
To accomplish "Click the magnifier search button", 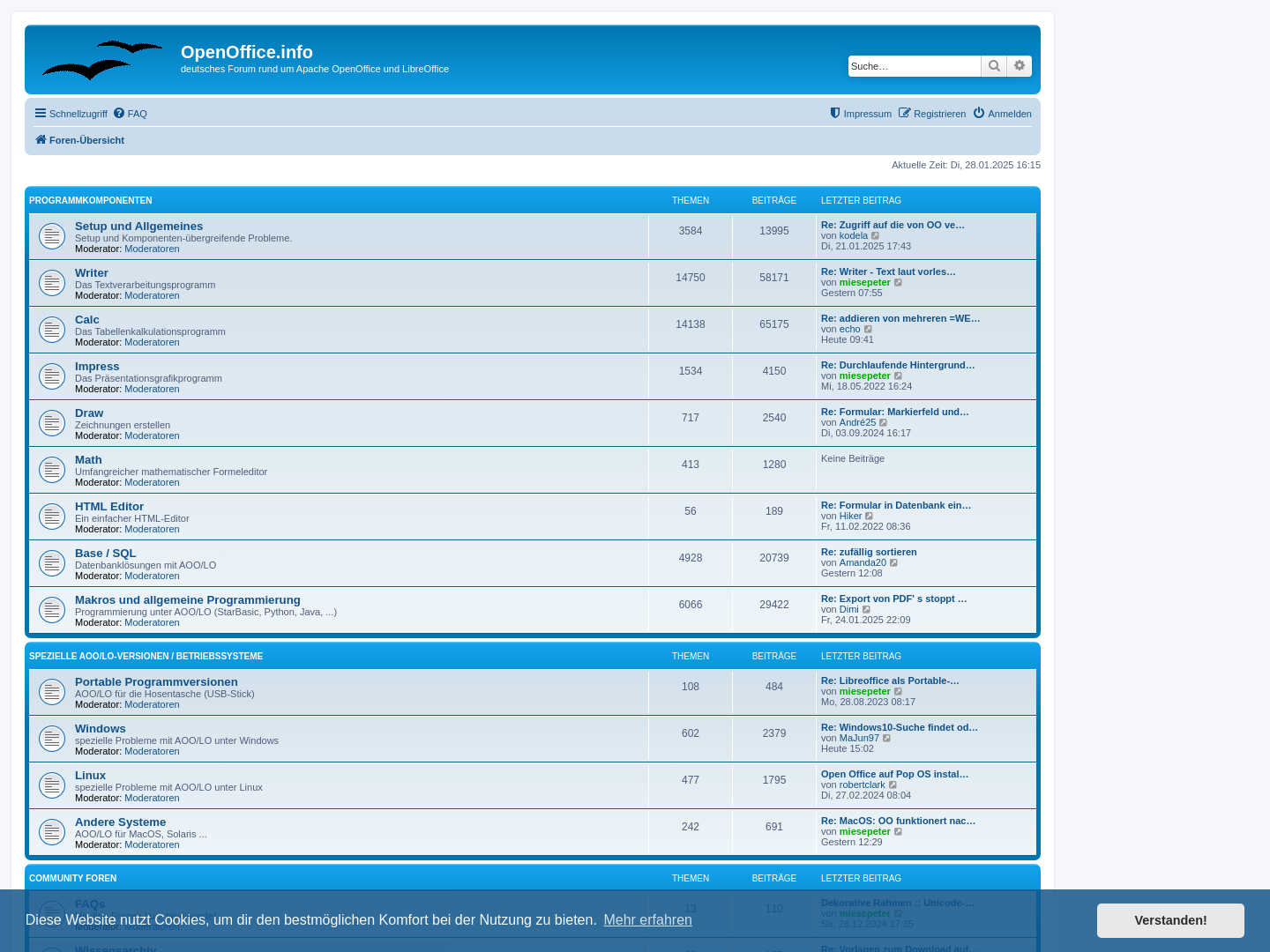I will (994, 66).
